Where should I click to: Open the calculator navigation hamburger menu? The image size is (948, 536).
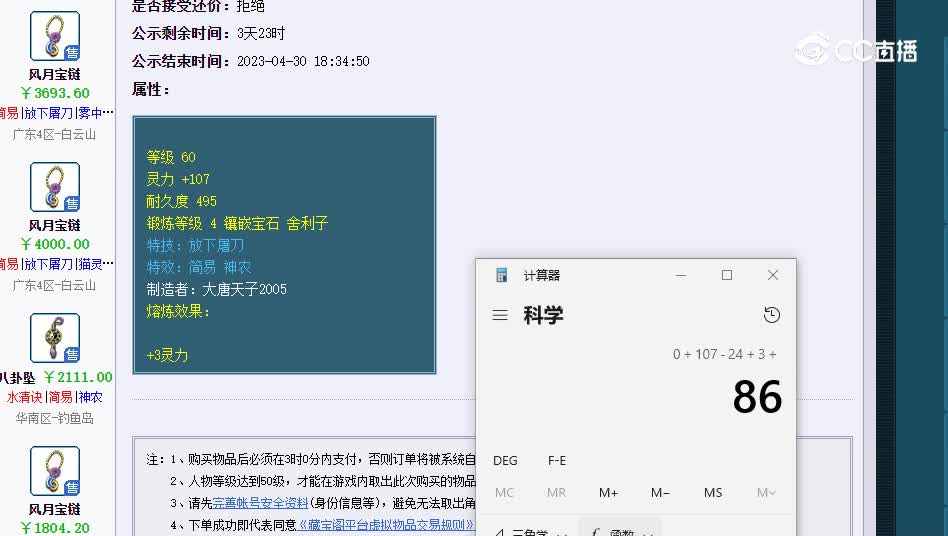[500, 315]
